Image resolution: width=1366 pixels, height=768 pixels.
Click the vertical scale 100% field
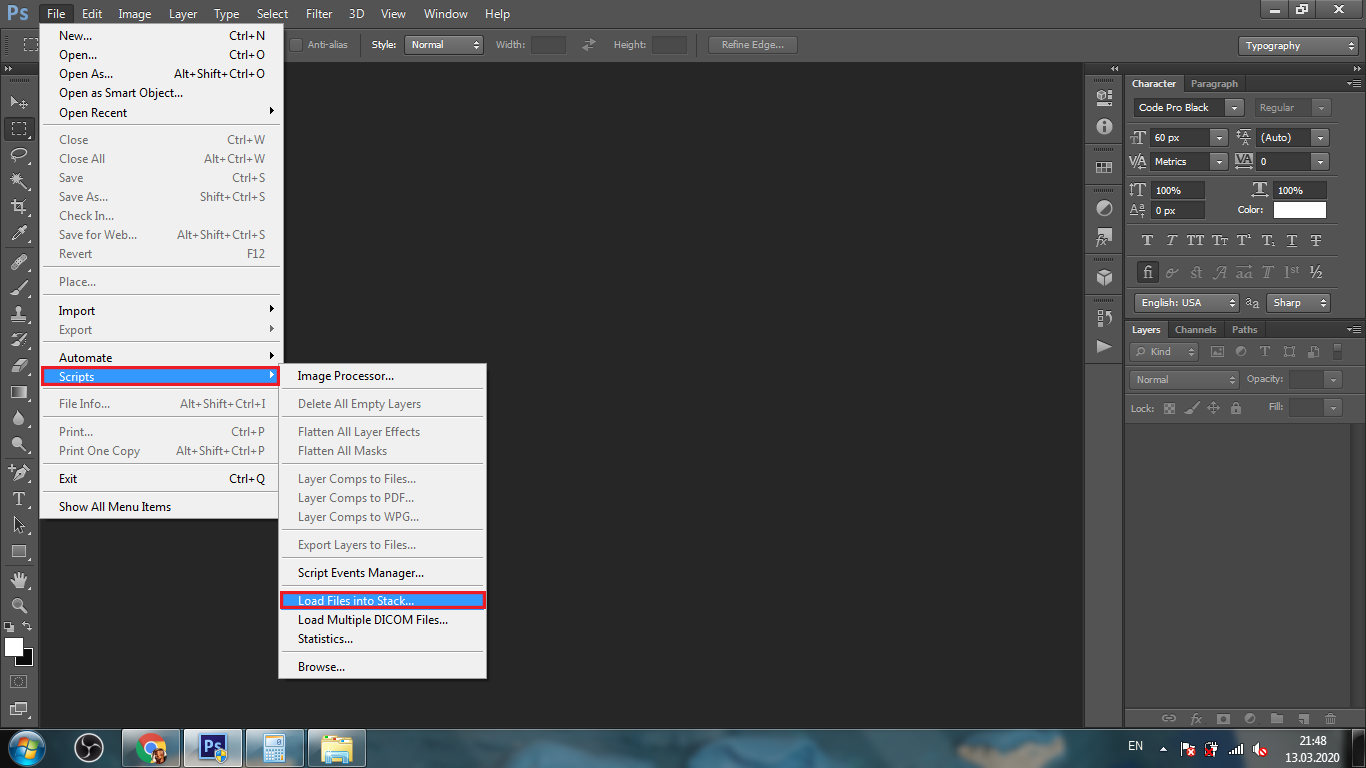[x=1177, y=190]
